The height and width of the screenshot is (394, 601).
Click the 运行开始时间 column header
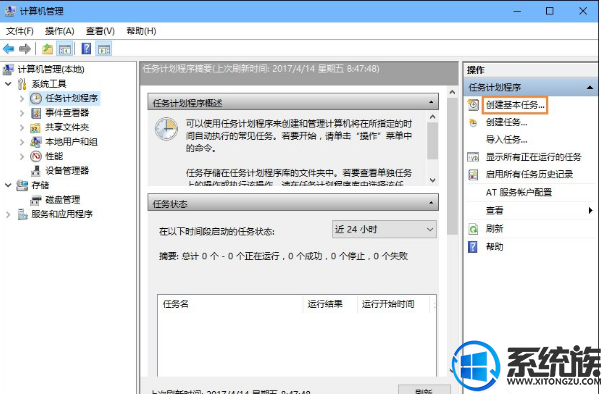[394, 304]
